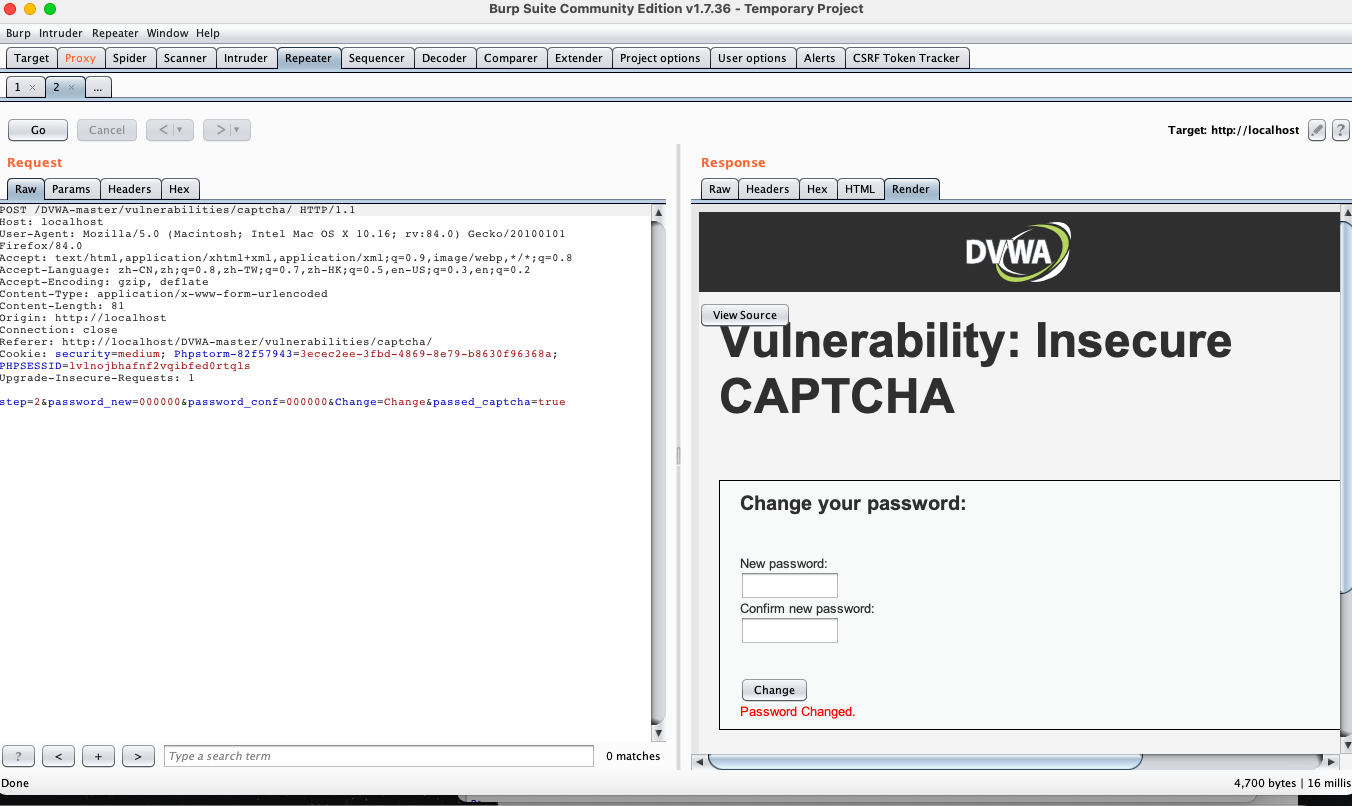Close Repeater tab 2 with its x
The height and width of the screenshot is (806, 1352).
[x=71, y=88]
